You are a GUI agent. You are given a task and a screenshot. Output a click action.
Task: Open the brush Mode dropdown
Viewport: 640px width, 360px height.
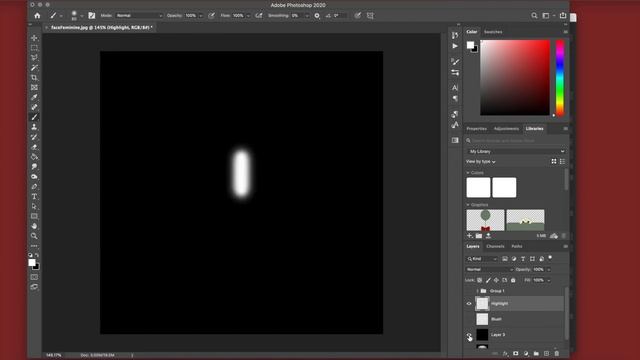click(139, 16)
